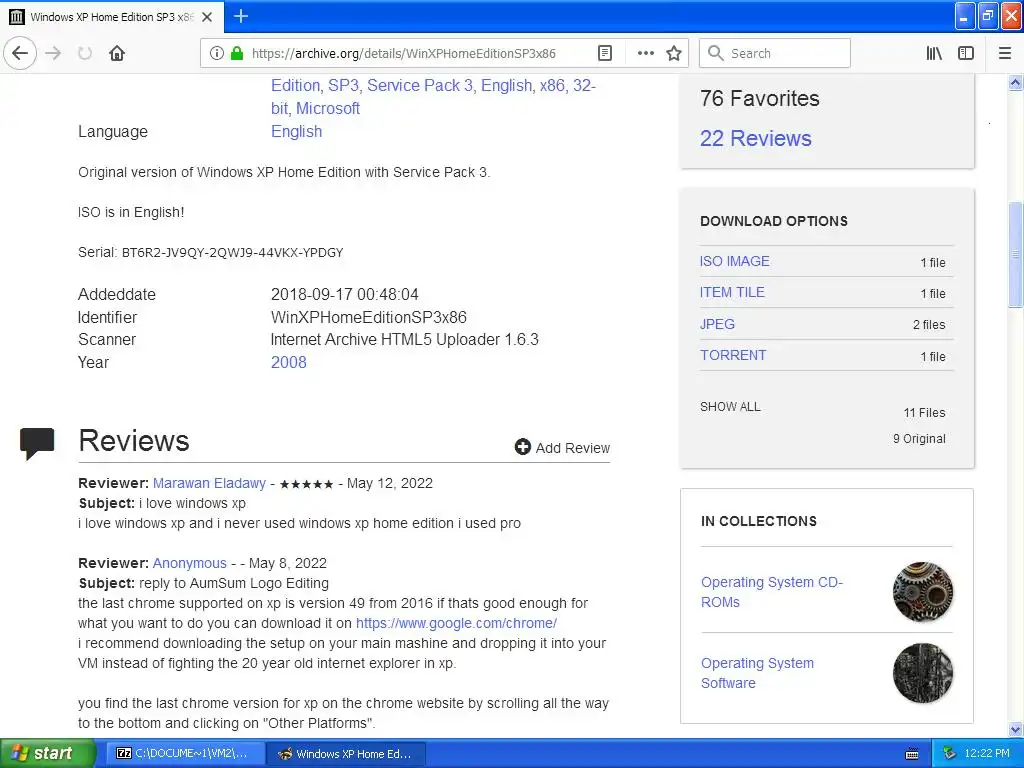Bookmark this page with the star icon
This screenshot has width=1024, height=768.
point(674,53)
